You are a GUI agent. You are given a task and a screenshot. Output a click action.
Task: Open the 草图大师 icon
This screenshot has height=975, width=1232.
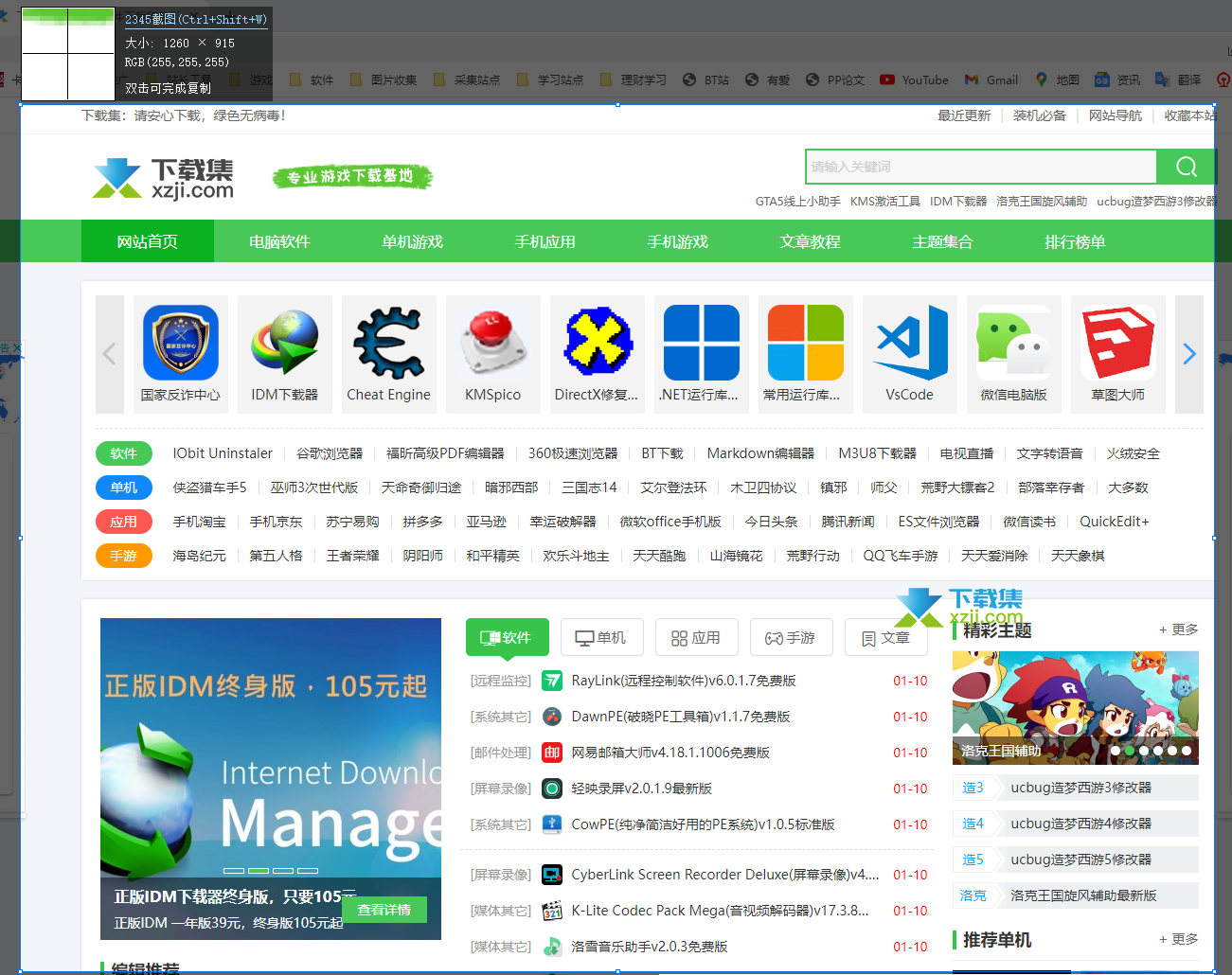point(1118,343)
